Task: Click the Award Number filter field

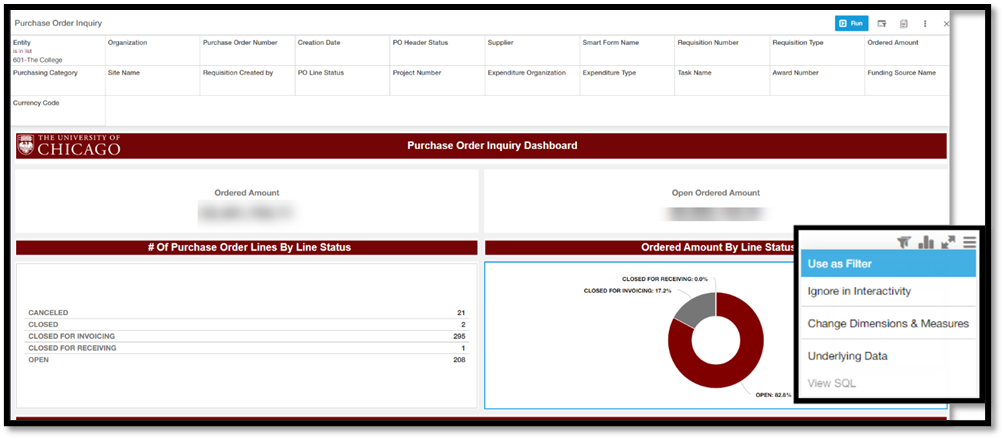Action: 817,81
